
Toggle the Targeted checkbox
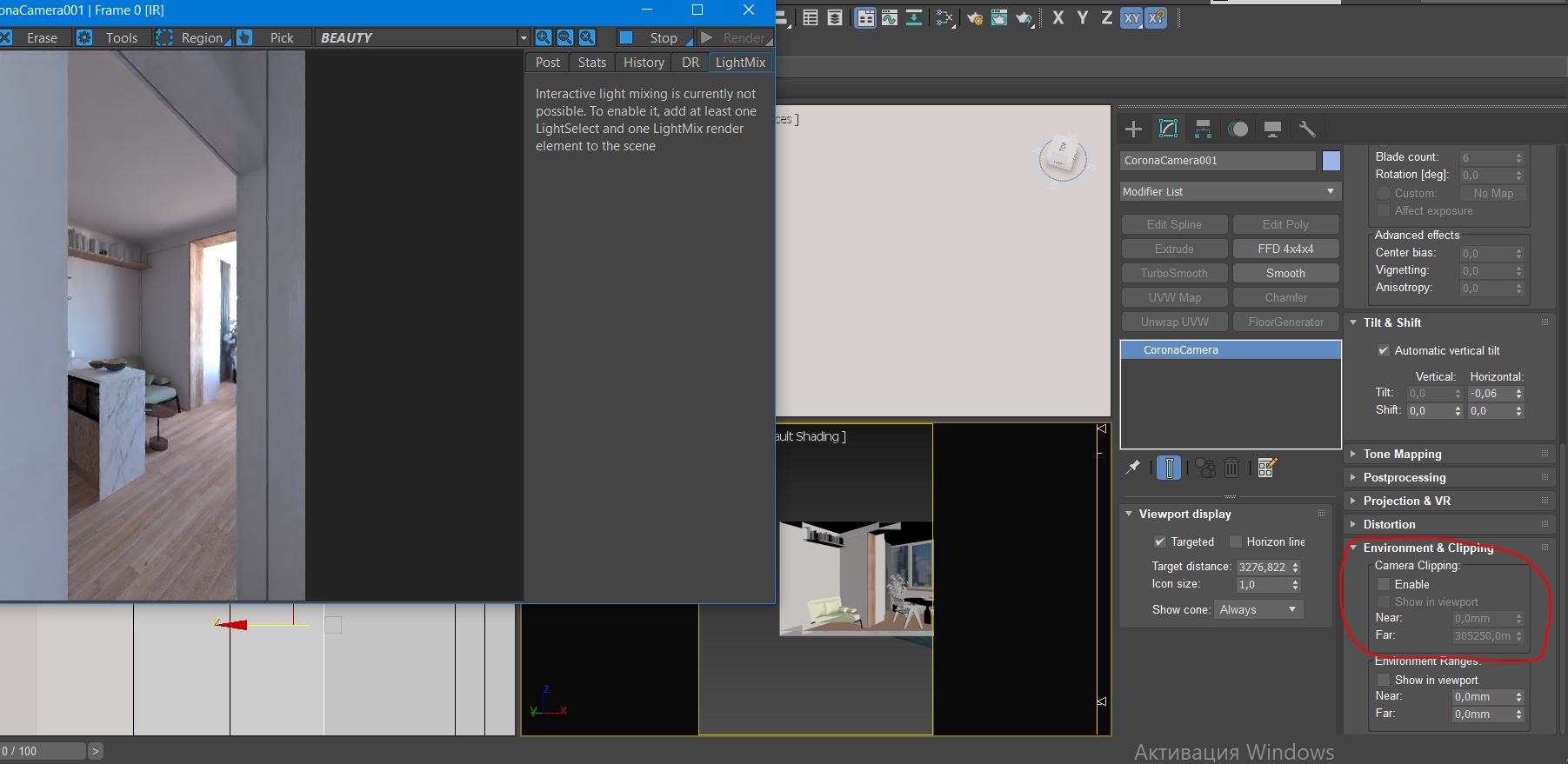(1159, 541)
